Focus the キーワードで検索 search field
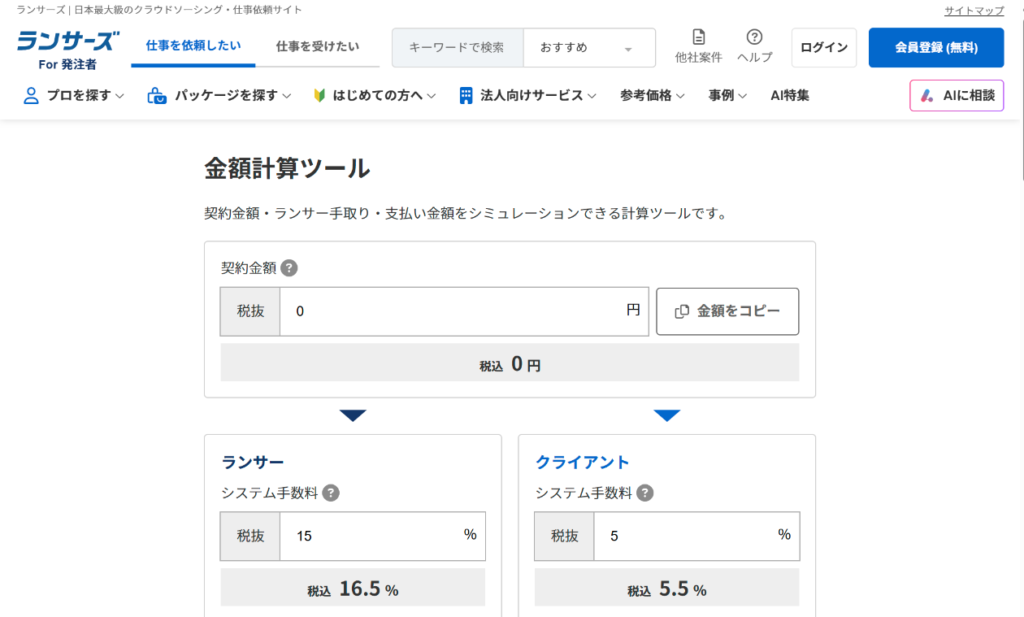This screenshot has width=1024, height=617. (x=457, y=48)
